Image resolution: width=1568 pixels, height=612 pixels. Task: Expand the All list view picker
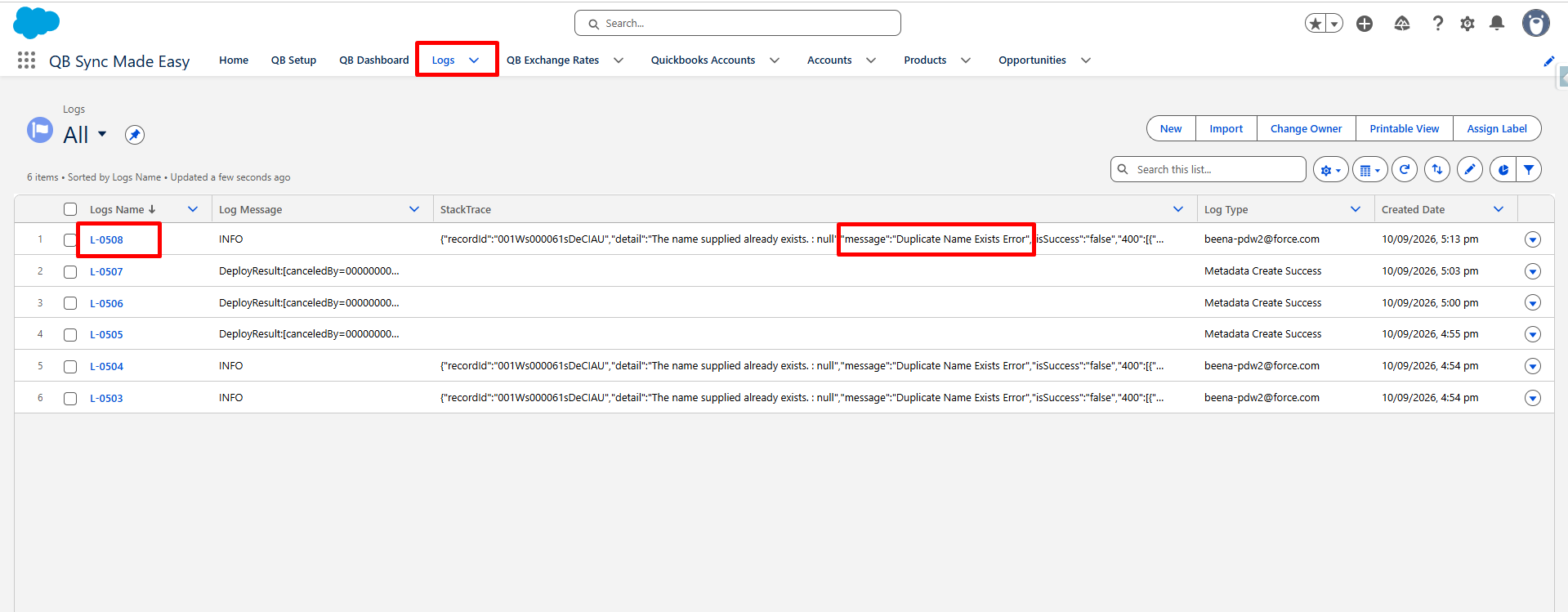point(102,134)
